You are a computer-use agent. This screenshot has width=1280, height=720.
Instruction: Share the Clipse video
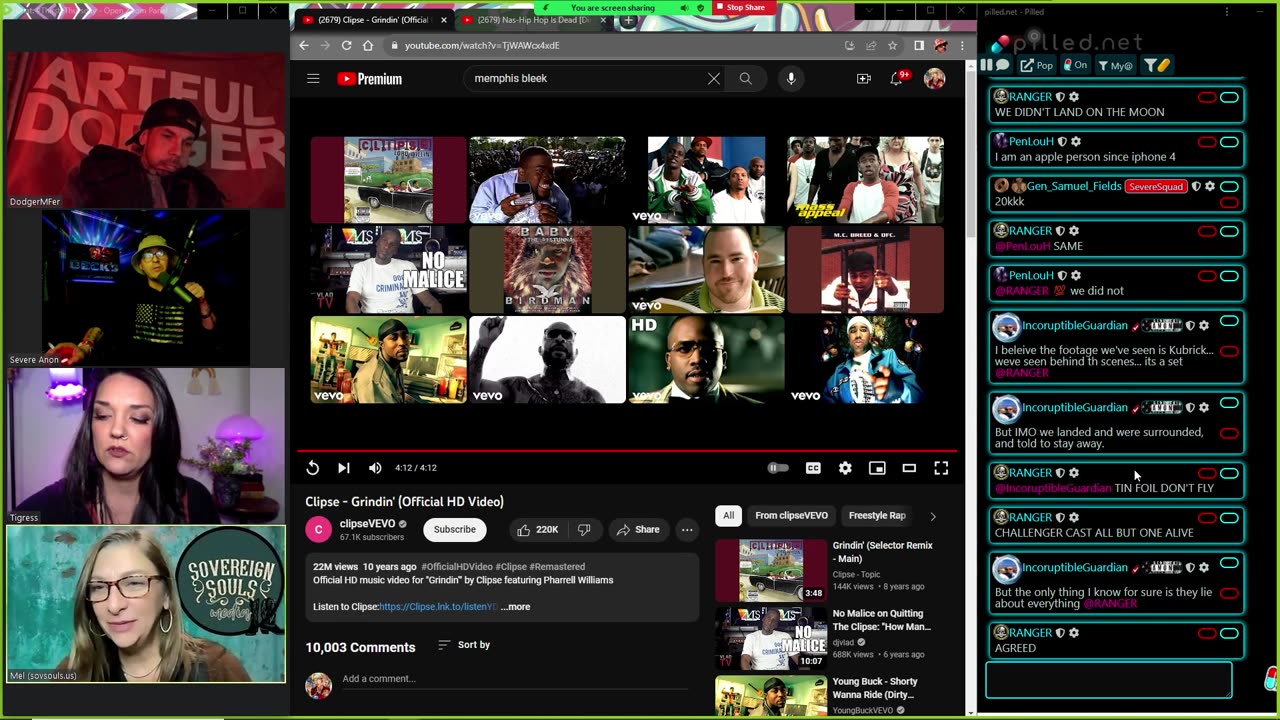coord(638,529)
